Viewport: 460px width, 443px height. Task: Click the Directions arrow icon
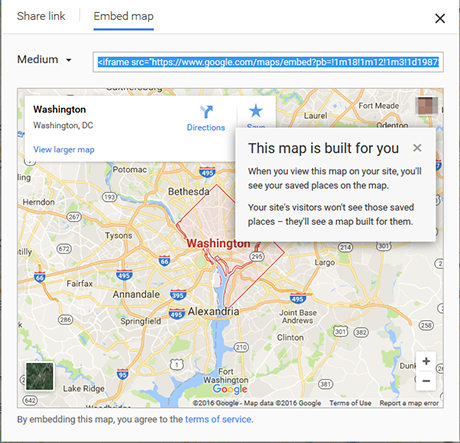pyautogui.click(x=206, y=112)
